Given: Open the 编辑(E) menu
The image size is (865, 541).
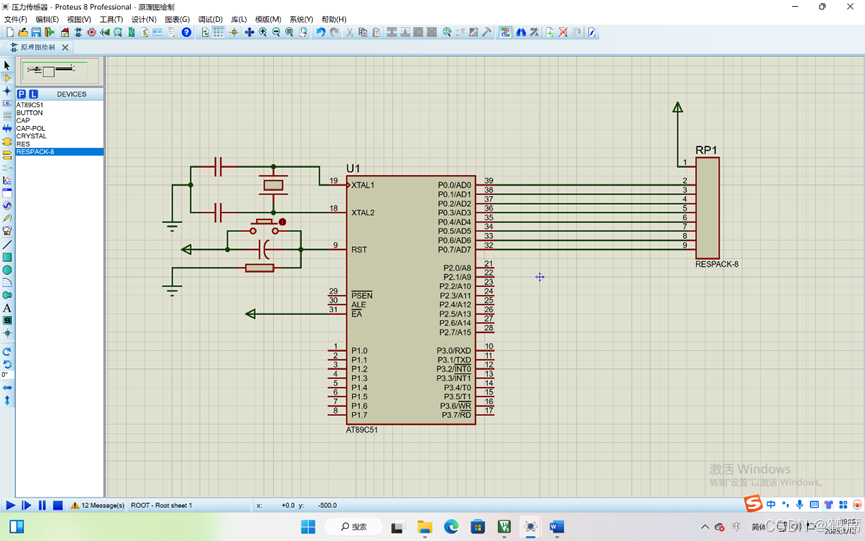Looking at the screenshot, I should [x=47, y=19].
